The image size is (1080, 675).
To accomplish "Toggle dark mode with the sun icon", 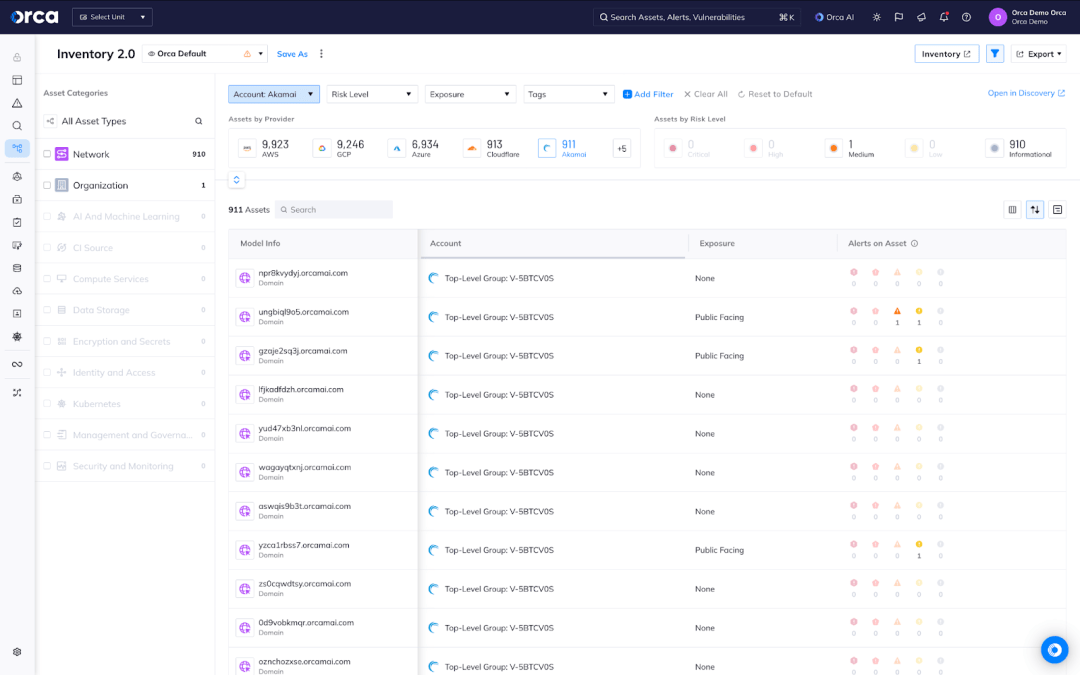I will 875,16.
